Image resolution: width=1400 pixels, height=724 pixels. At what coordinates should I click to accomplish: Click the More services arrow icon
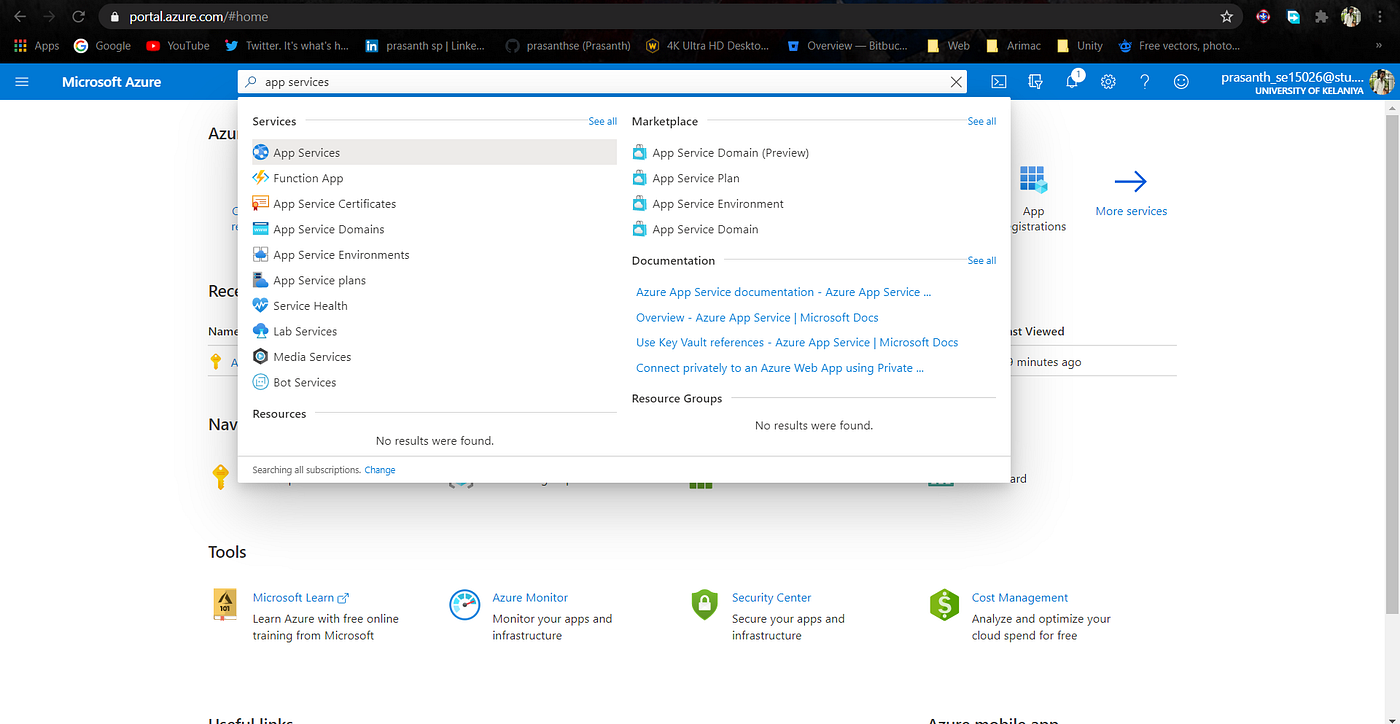(x=1130, y=181)
